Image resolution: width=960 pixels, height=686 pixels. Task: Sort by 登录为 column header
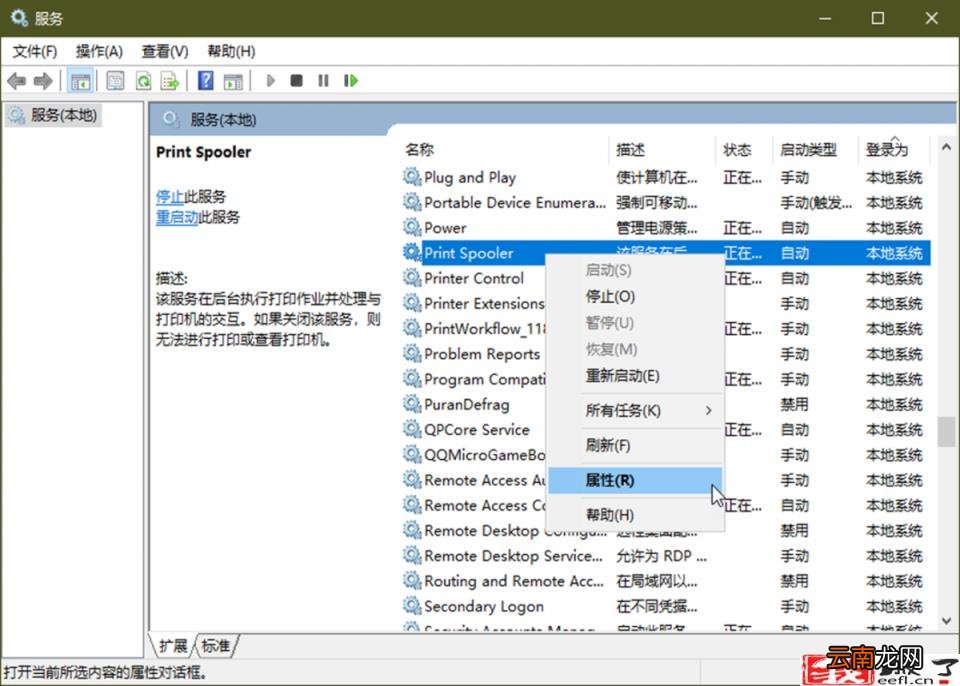(x=894, y=149)
